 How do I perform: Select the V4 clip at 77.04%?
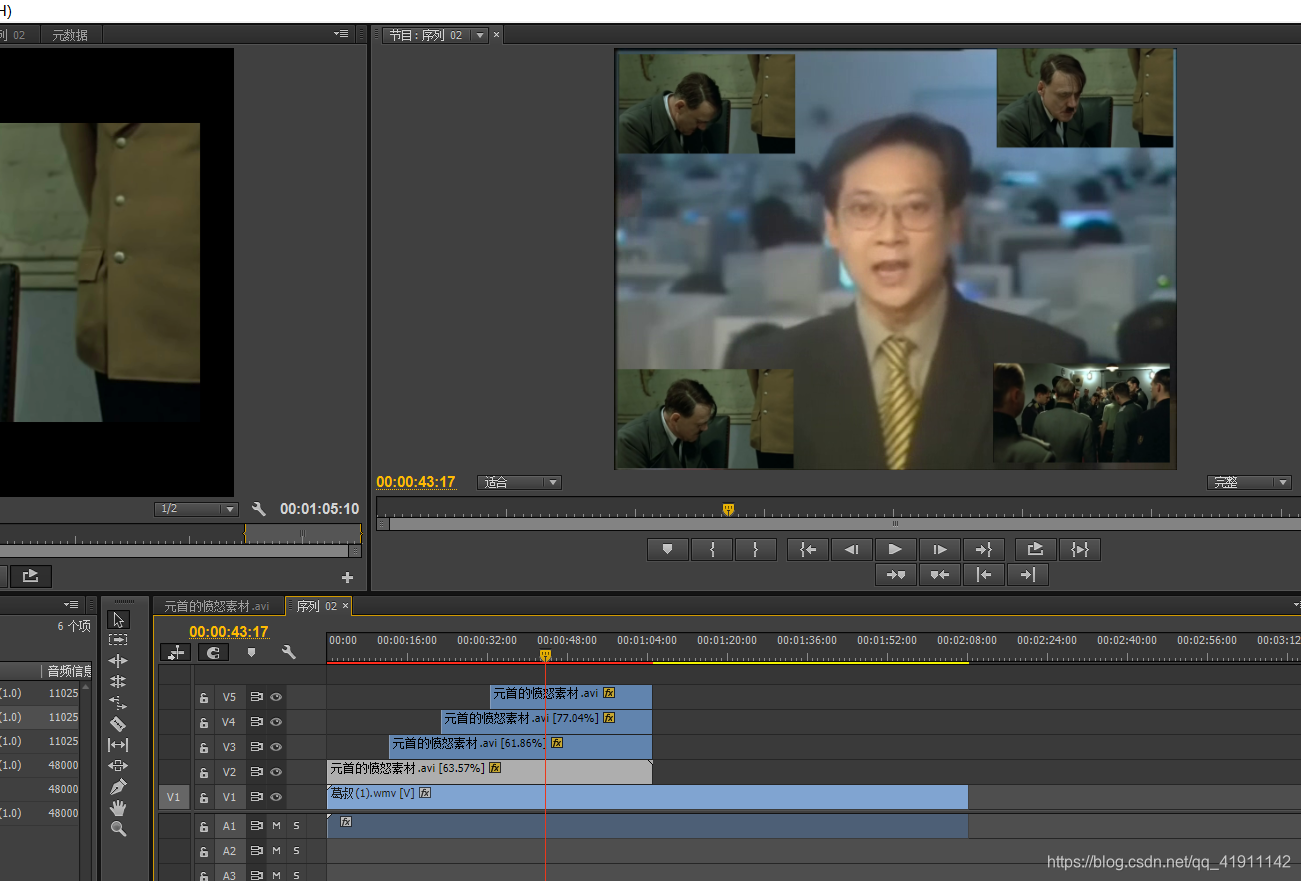(546, 722)
